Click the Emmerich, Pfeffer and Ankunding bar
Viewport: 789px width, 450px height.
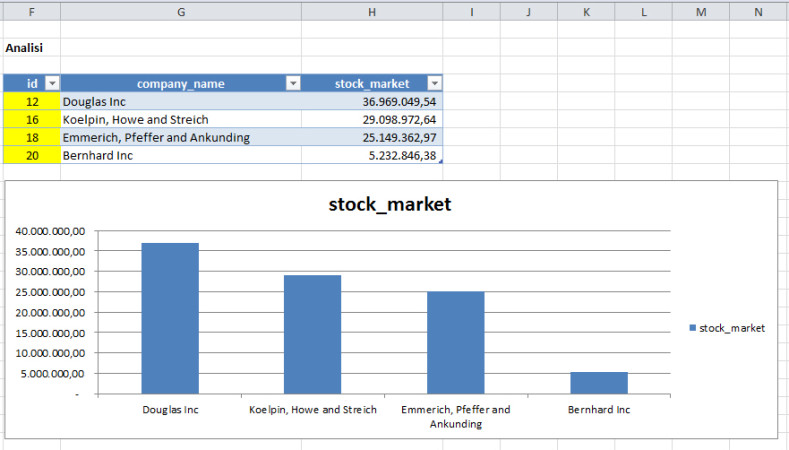(x=455, y=343)
